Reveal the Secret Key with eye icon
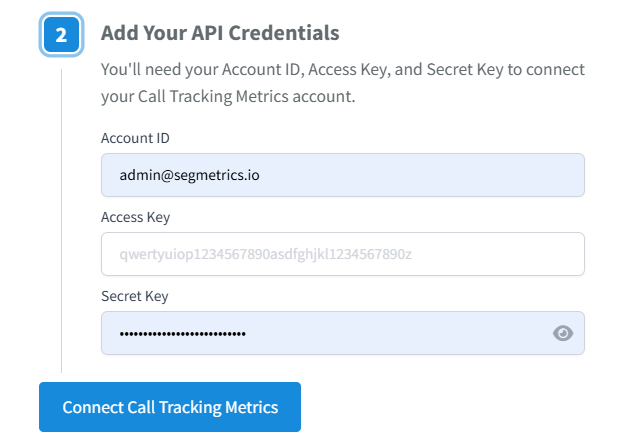This screenshot has height=447, width=639. 563,333
